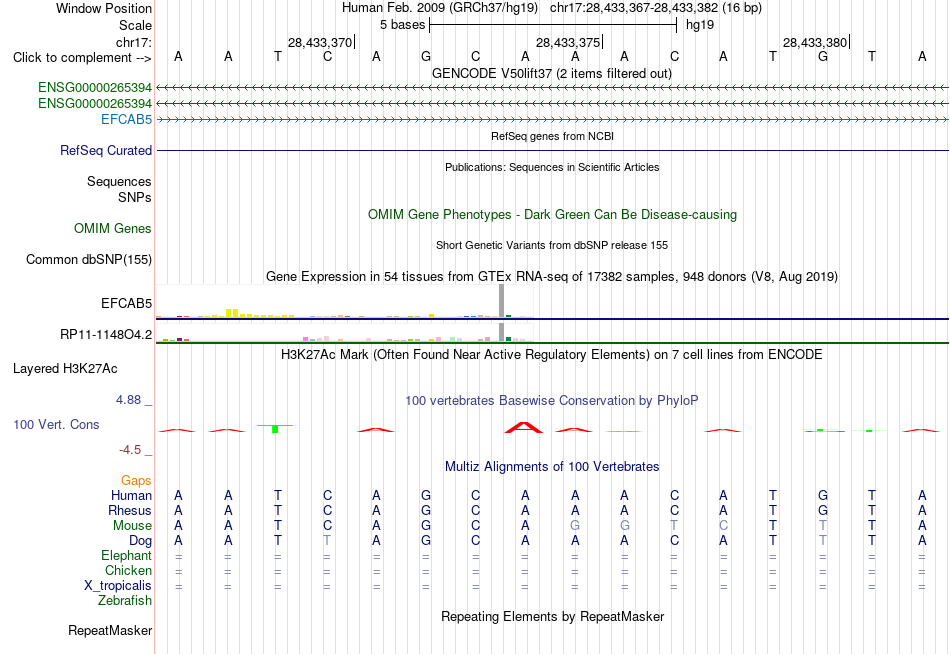
Task: Click 'Publications: Sequences in Scientific Articles' title
Action: [x=552, y=167]
